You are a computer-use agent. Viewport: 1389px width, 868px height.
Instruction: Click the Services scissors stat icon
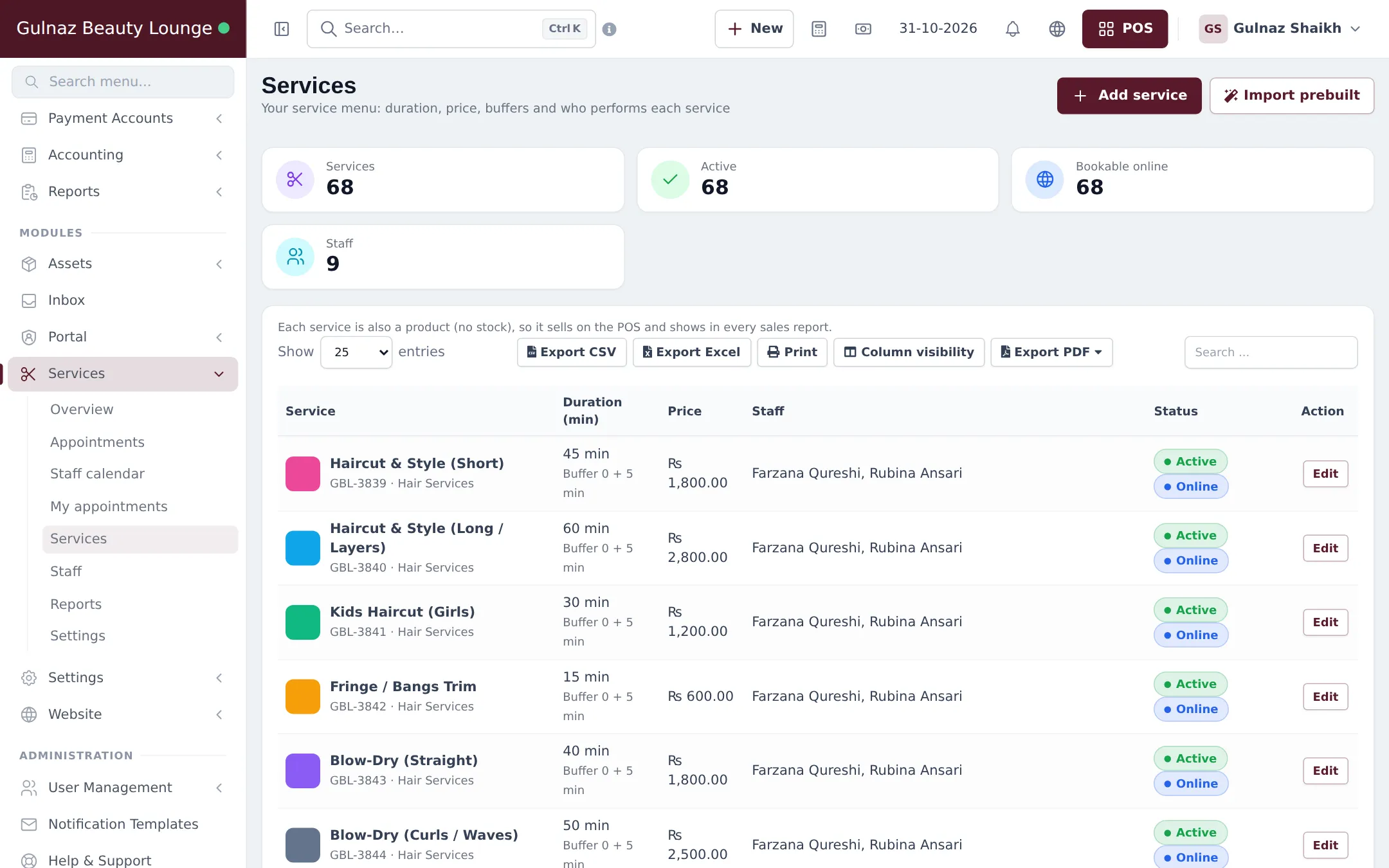tap(295, 179)
